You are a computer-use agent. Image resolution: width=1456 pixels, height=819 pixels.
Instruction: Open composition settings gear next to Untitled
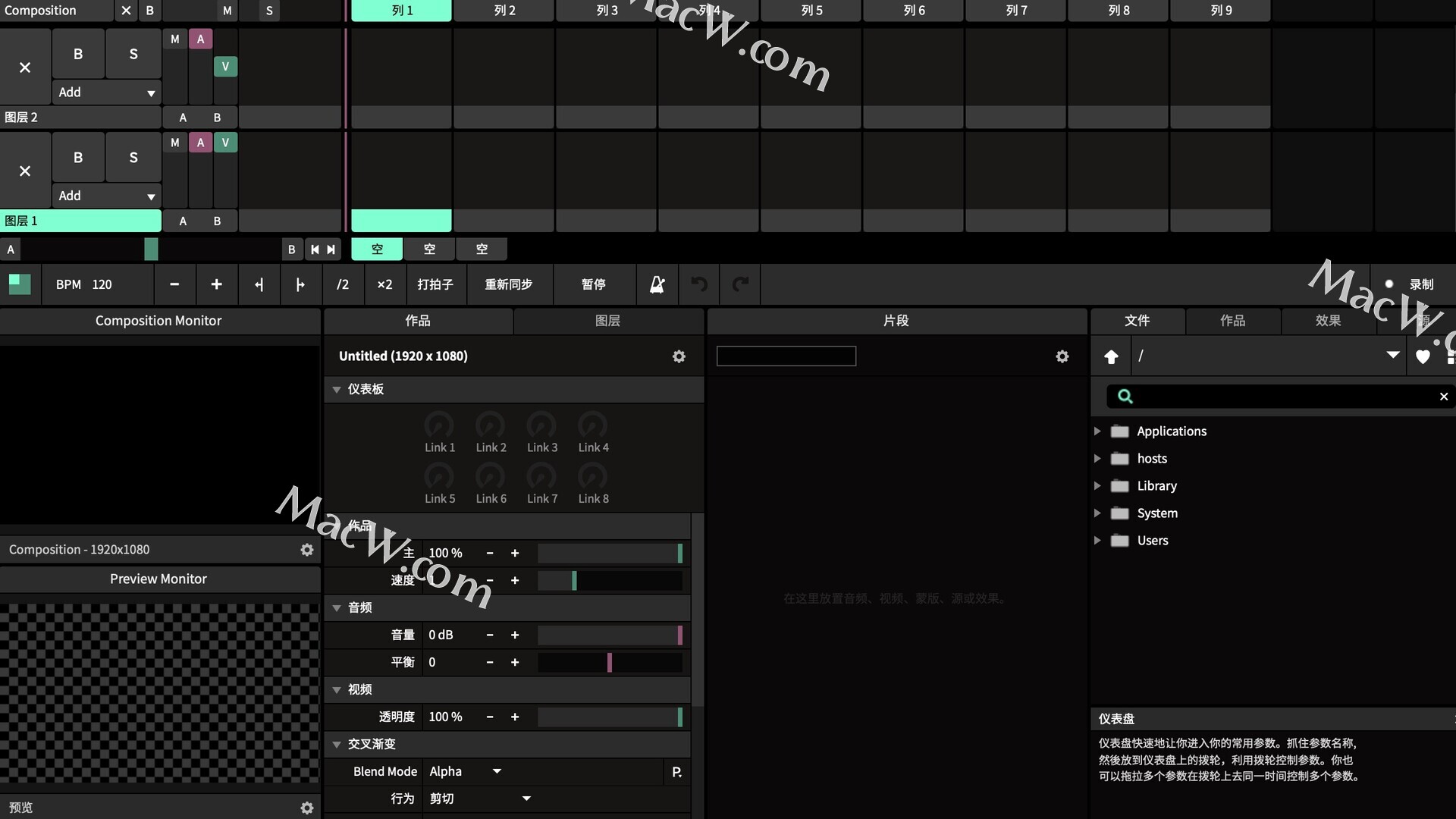679,356
